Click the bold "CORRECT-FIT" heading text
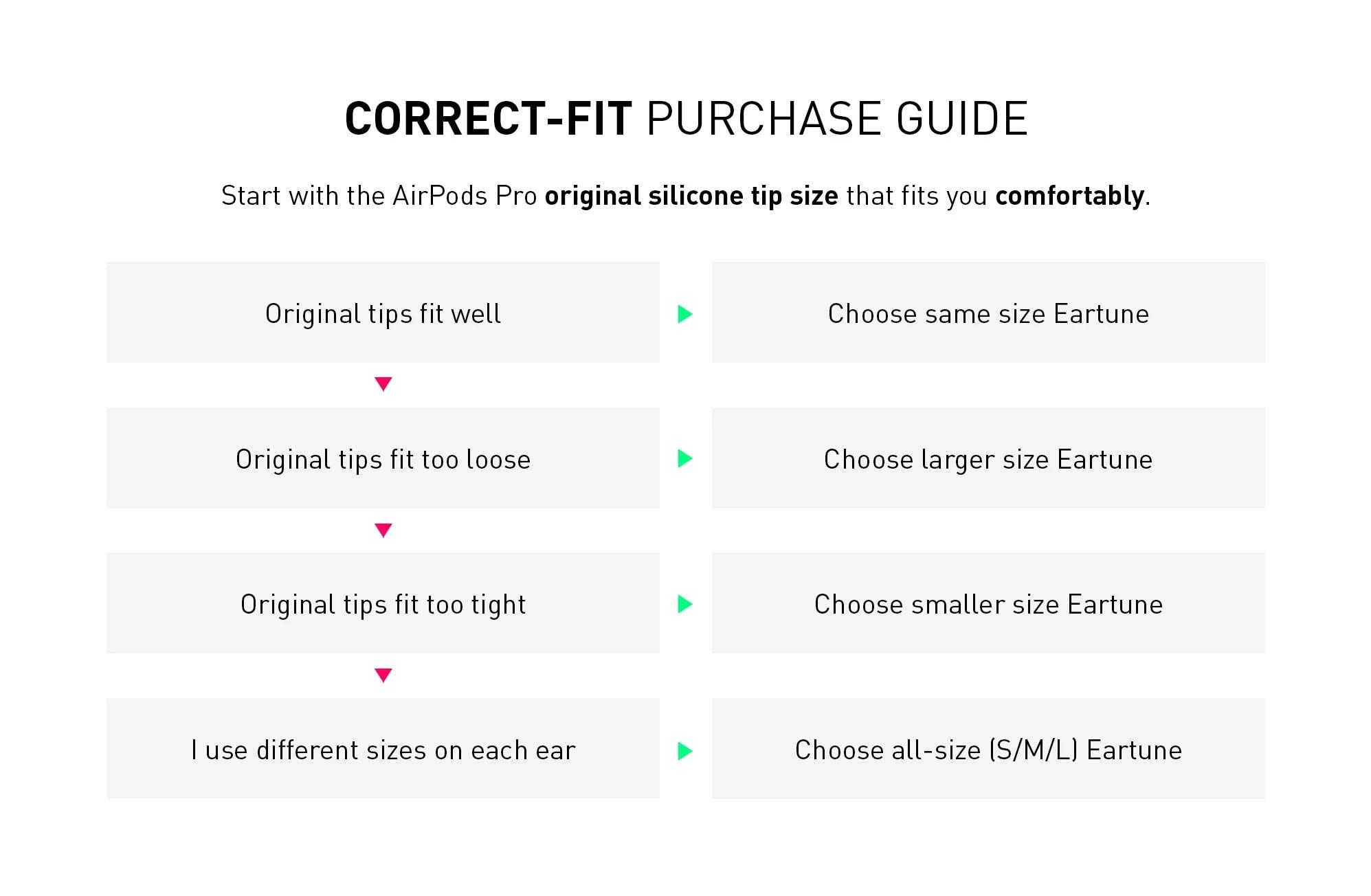The image size is (1371, 896). pyautogui.click(x=488, y=119)
